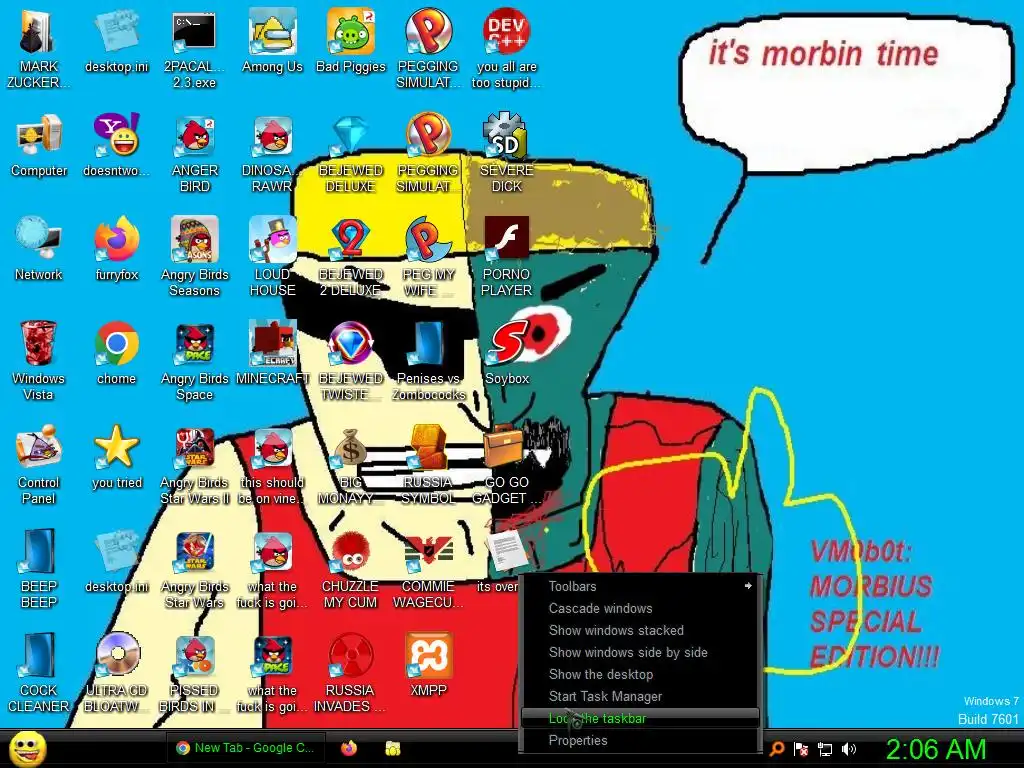The width and height of the screenshot is (1024, 768).
Task: Select the Angry Birds Star Wars icon
Action: click(194, 569)
